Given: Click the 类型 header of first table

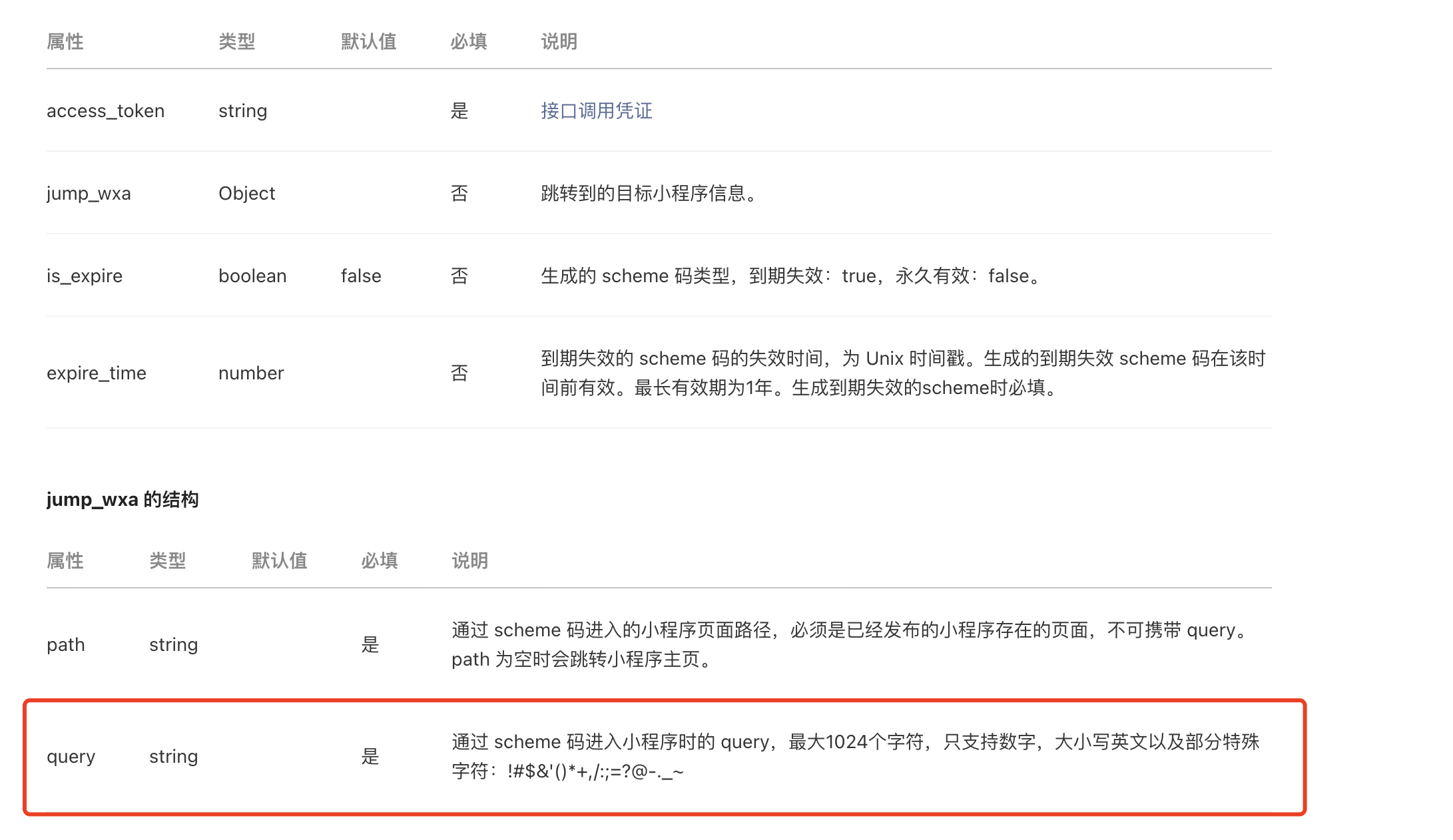Looking at the screenshot, I should click(237, 41).
